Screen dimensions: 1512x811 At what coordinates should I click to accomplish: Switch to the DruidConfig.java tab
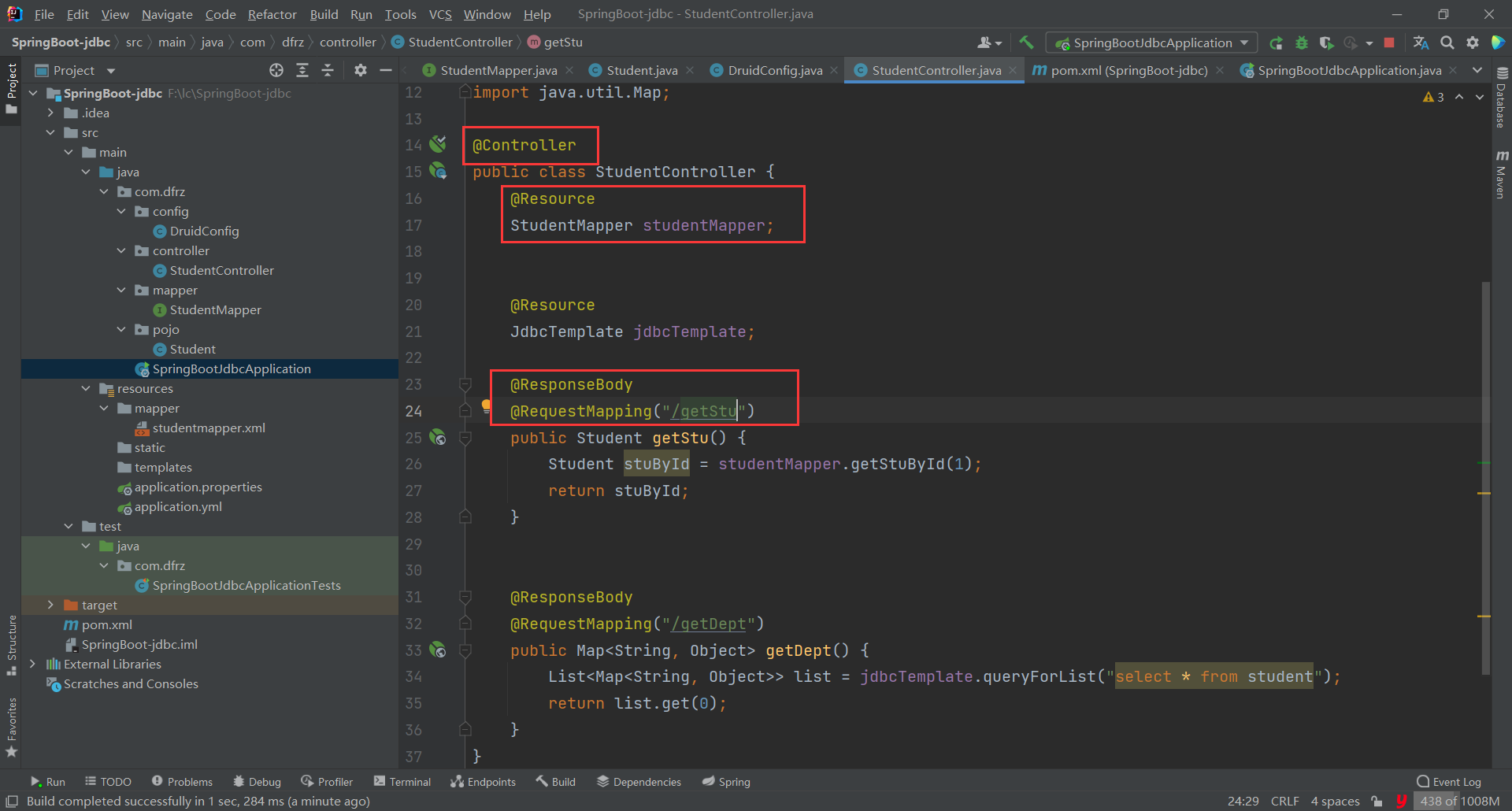(774, 70)
